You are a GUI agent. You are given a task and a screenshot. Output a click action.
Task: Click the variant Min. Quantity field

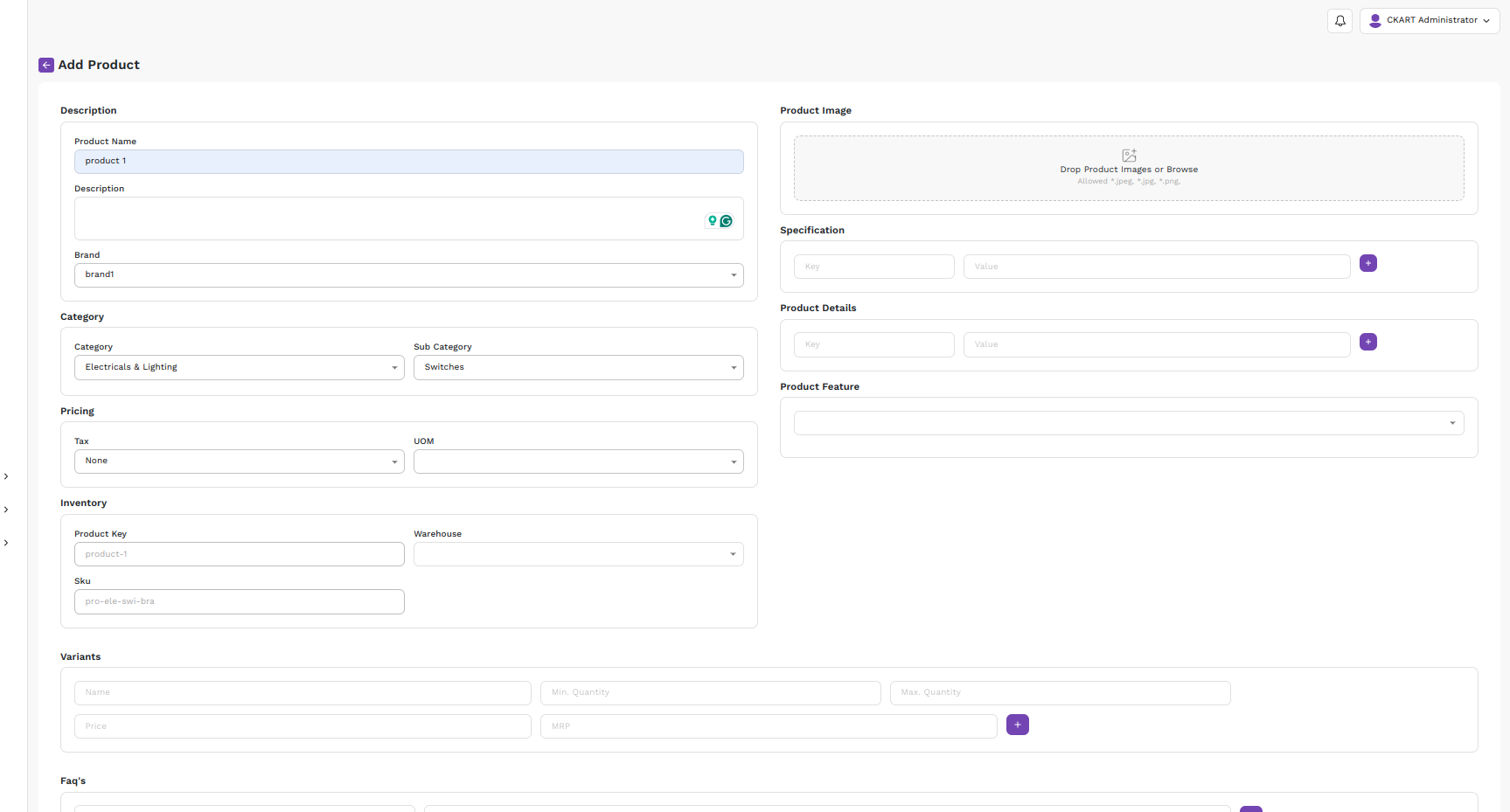pyautogui.click(x=710, y=692)
